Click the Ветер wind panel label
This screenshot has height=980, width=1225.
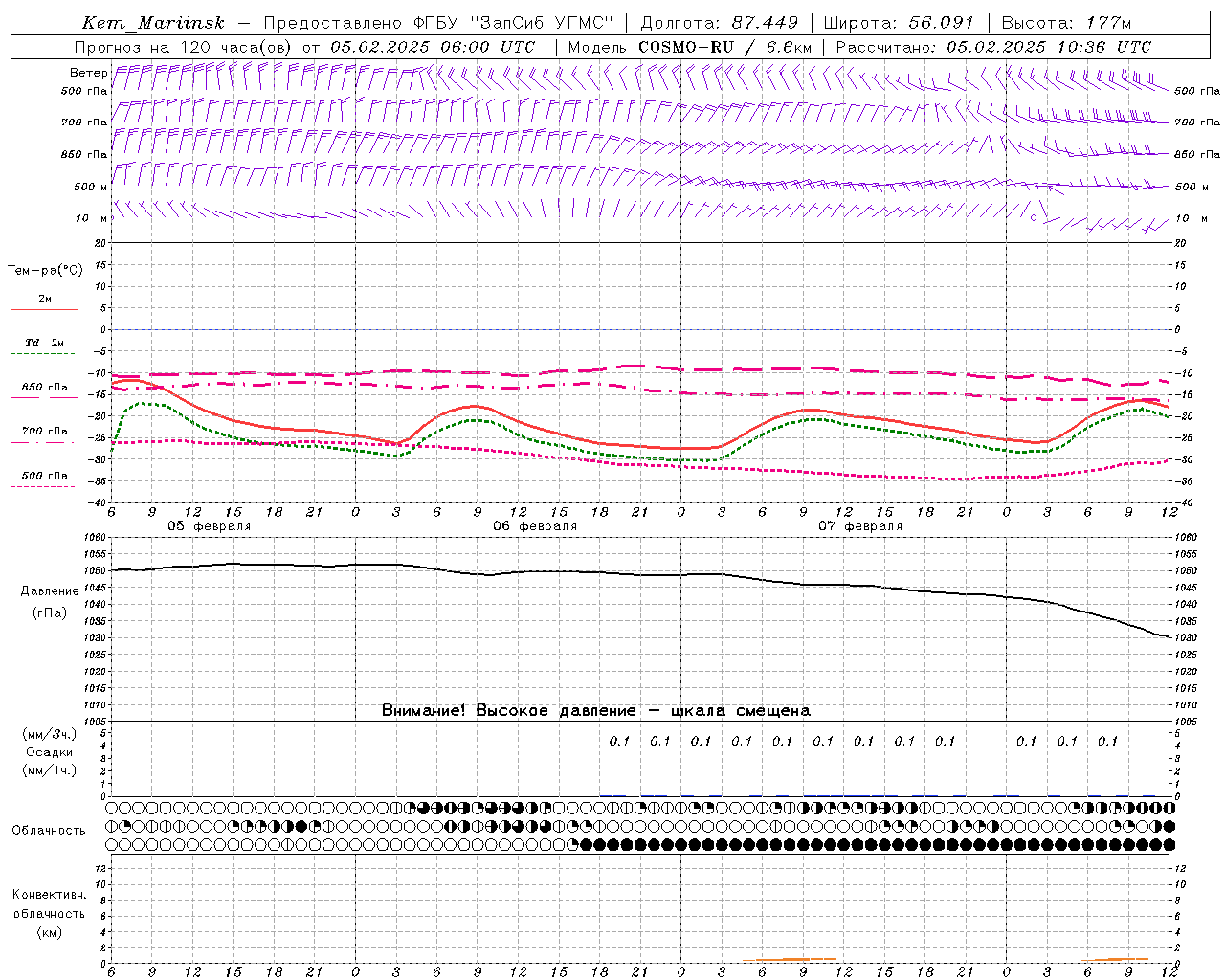[x=88, y=73]
